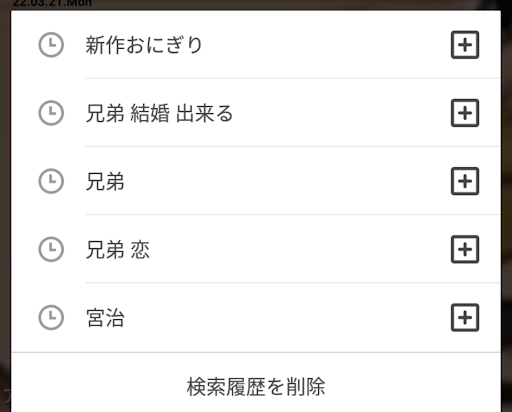
Task: Click the clock icon next to the 兄弟 entry
Action: click(x=51, y=181)
